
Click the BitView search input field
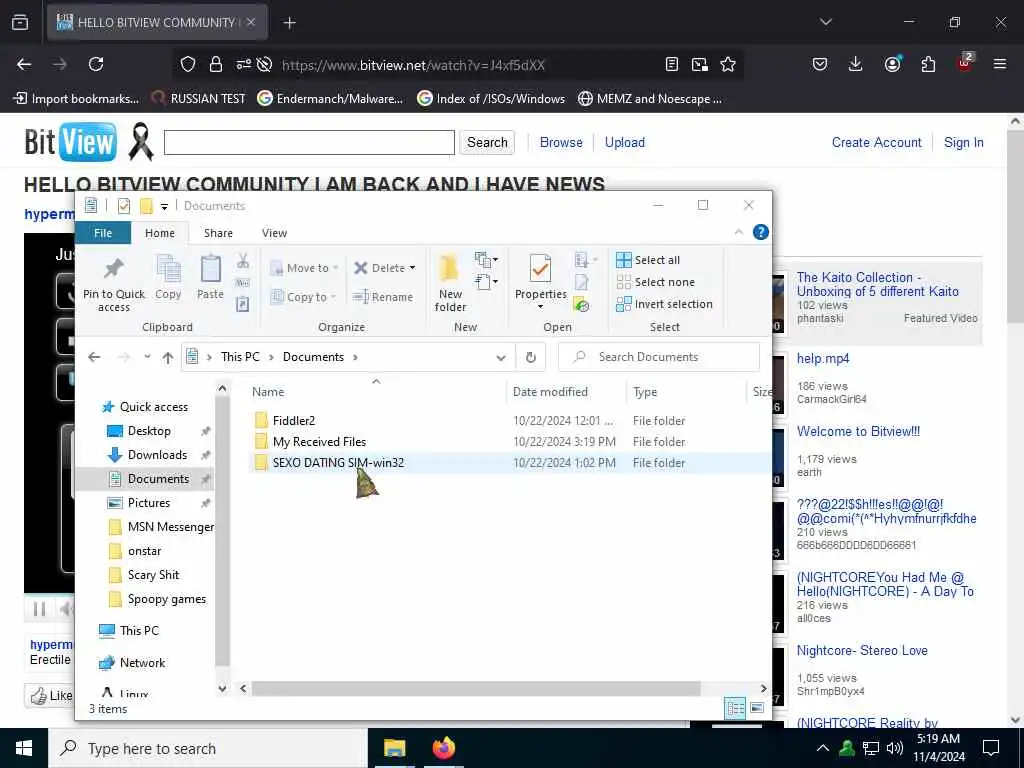click(309, 142)
